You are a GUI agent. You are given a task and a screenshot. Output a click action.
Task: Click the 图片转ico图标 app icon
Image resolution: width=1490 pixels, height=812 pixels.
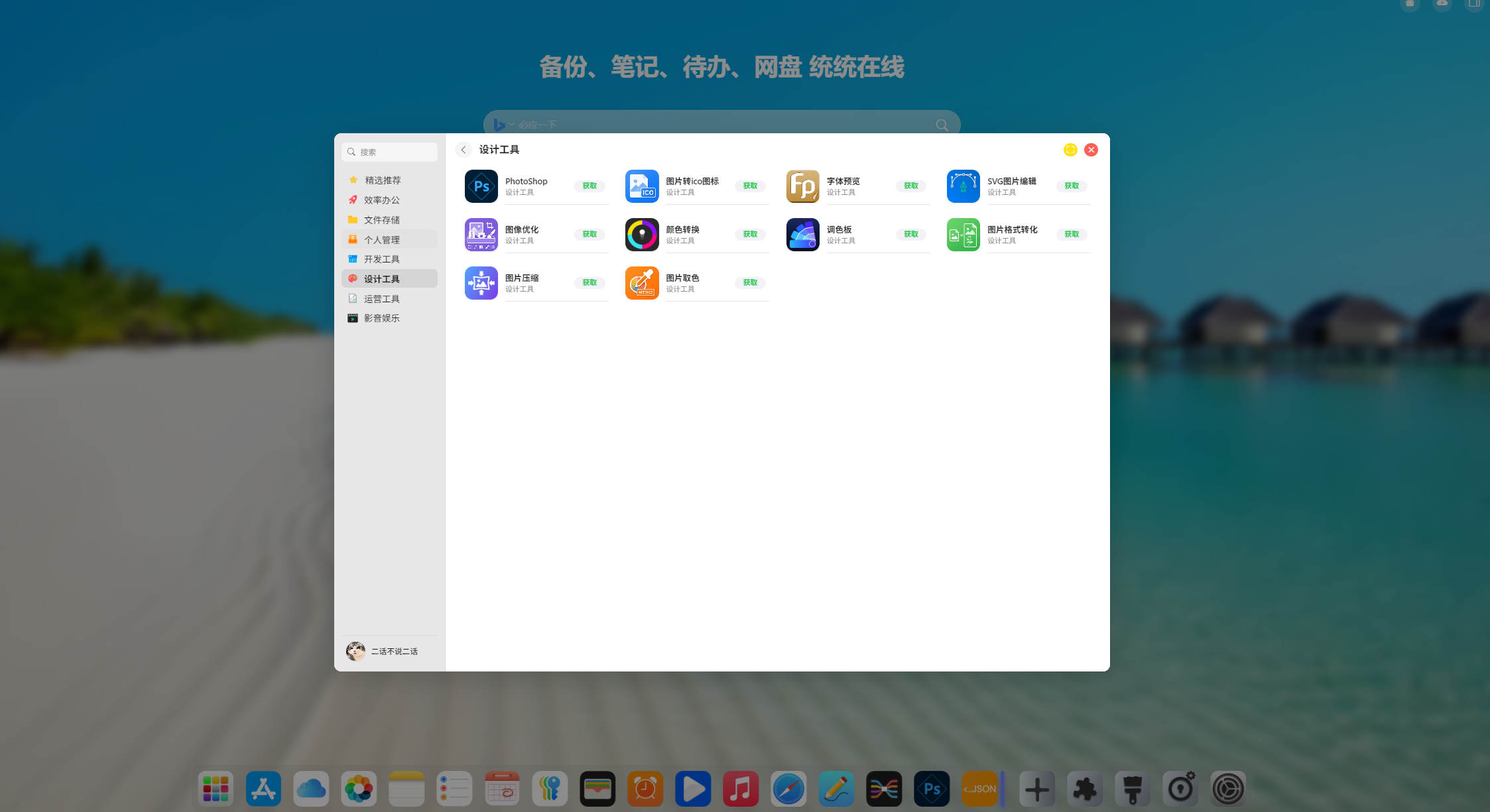642,186
